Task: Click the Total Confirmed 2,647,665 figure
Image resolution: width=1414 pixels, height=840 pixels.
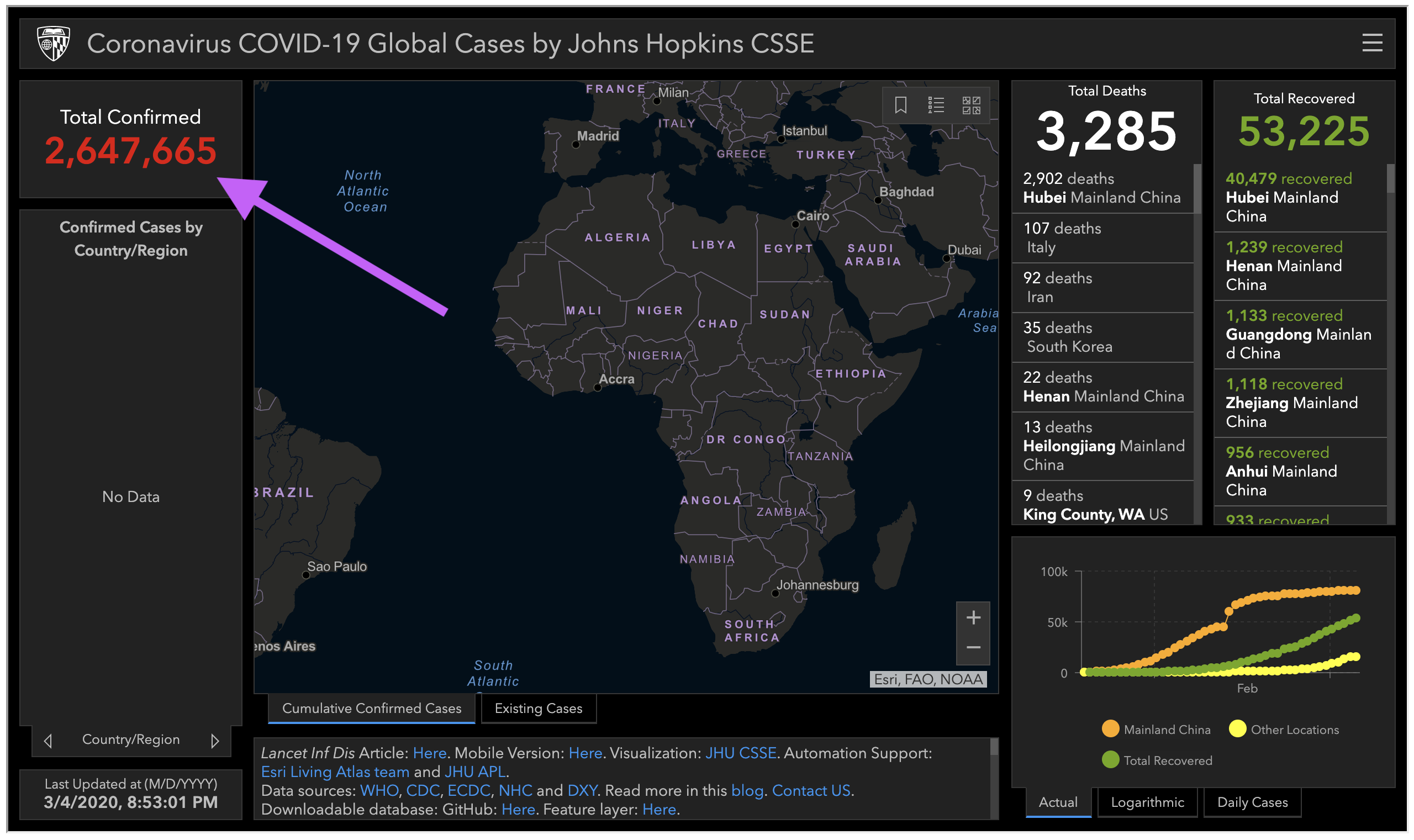Action: pos(131,151)
